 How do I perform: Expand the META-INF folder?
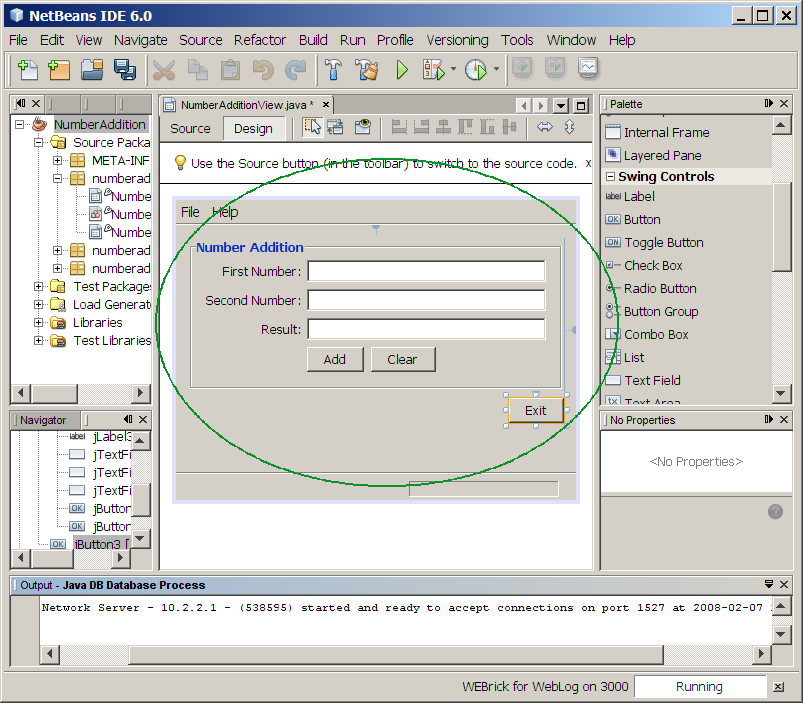coord(57,161)
